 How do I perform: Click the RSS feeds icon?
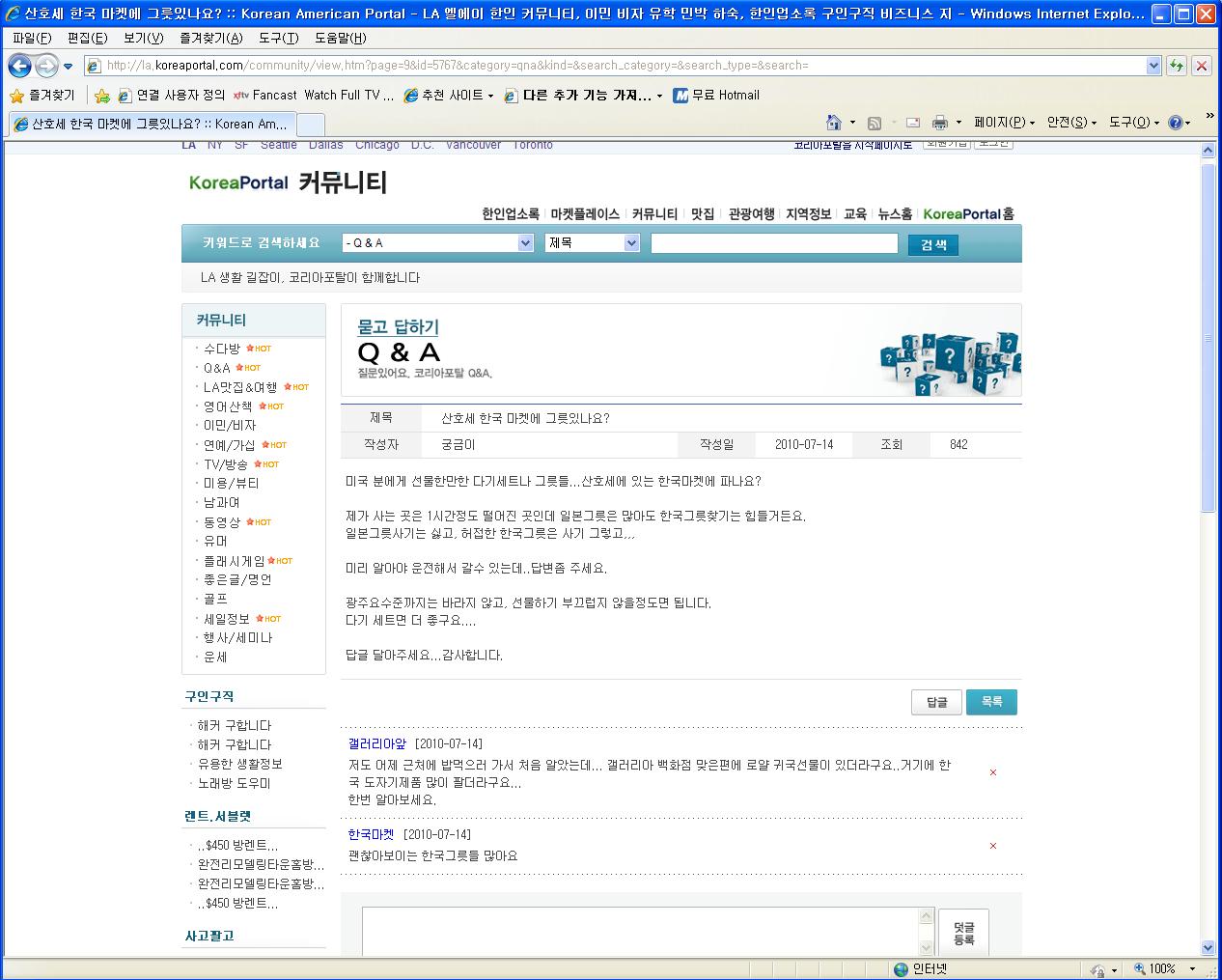875,123
